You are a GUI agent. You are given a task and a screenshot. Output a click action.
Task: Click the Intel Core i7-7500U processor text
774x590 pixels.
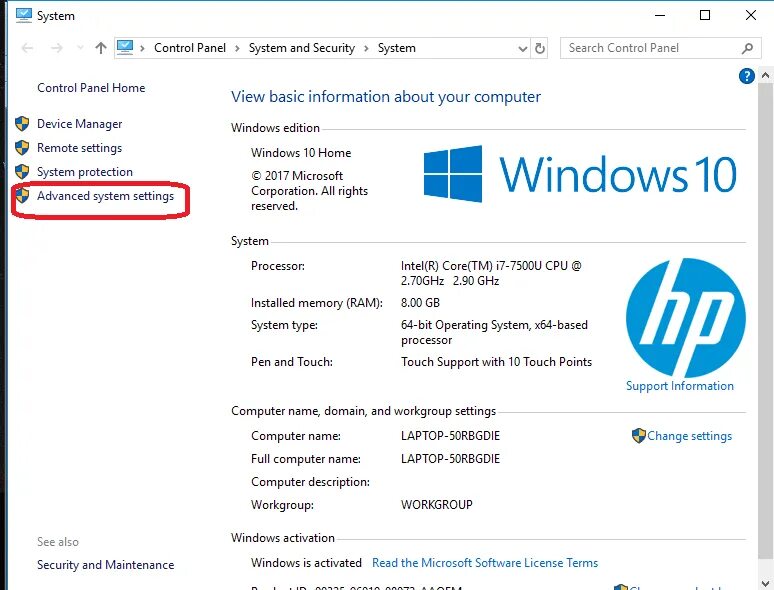[491, 273]
